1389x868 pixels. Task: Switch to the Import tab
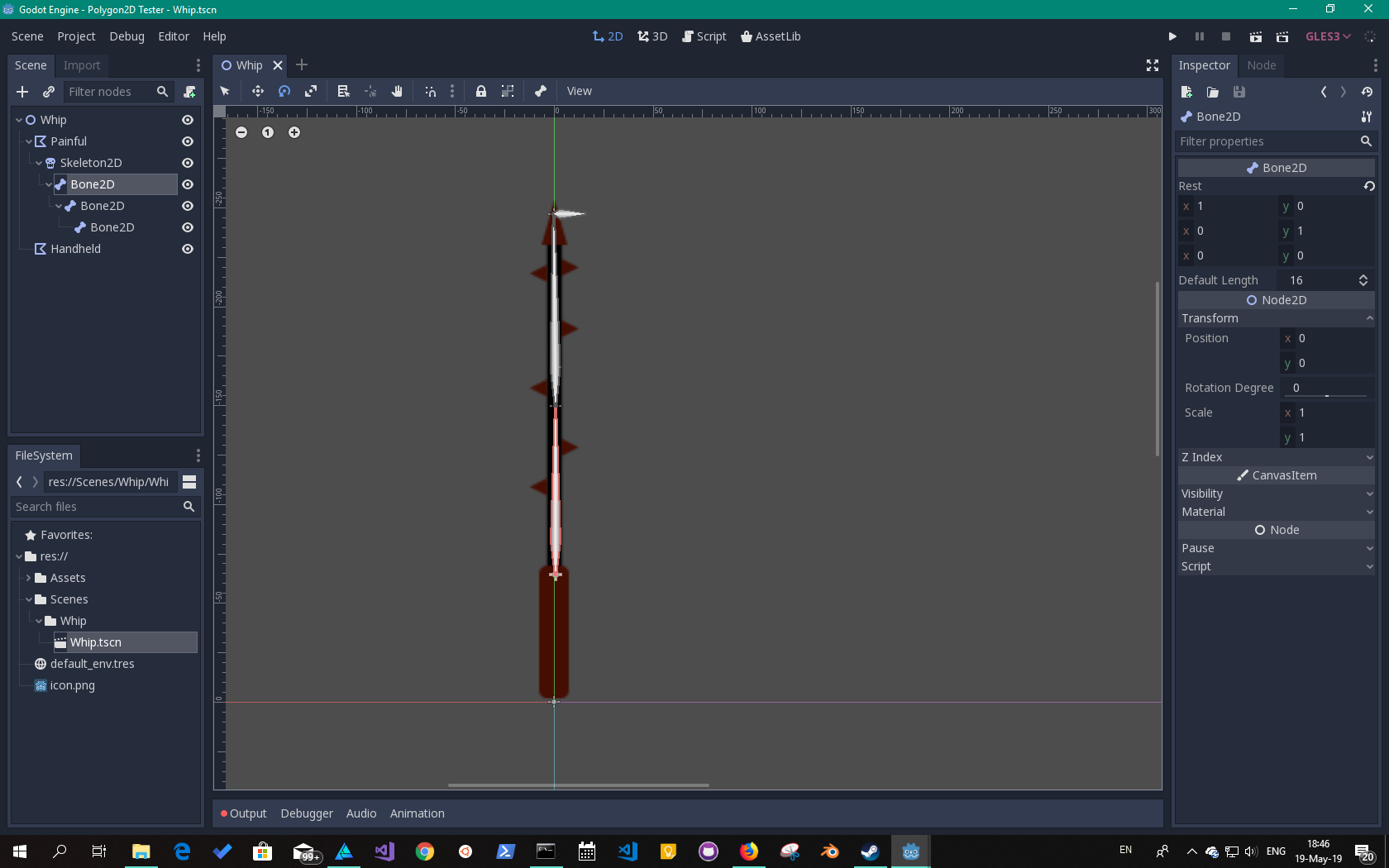(81, 64)
